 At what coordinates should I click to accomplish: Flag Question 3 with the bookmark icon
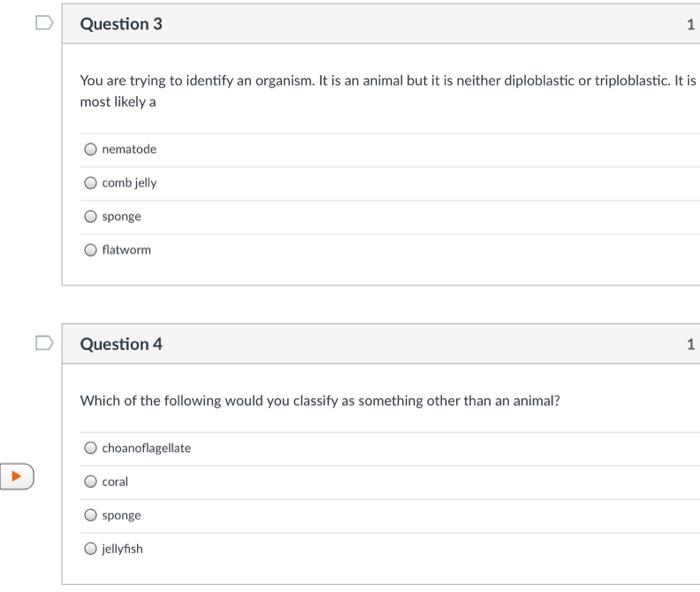coord(42,22)
